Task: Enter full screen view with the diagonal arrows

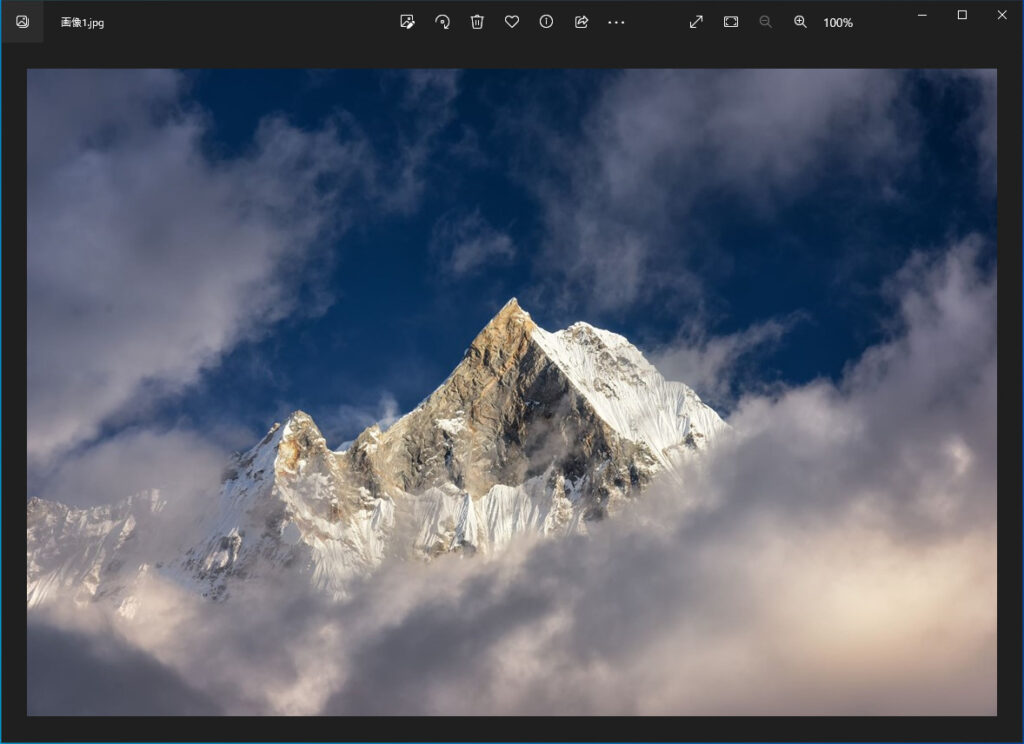Action: (x=696, y=22)
